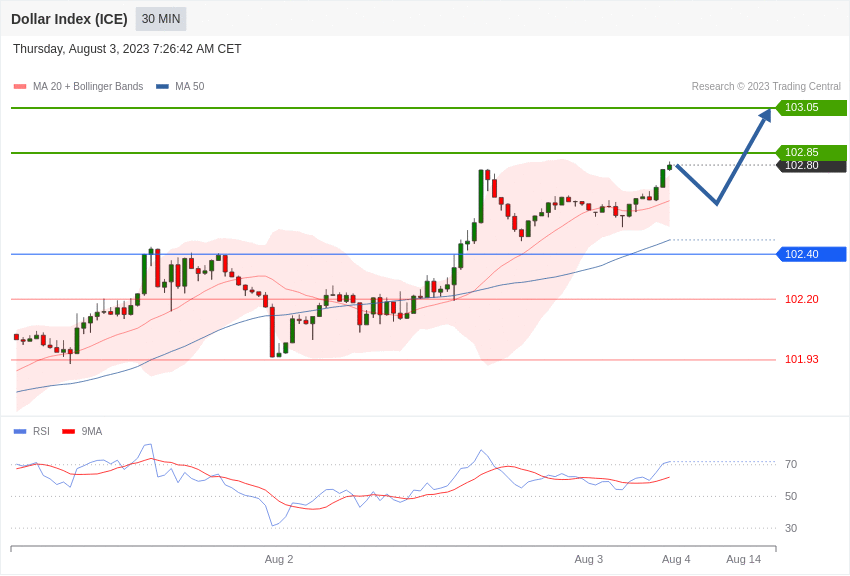This screenshot has height=576, width=850.
Task: Click the 101.93 red support label
Action: [x=802, y=359]
